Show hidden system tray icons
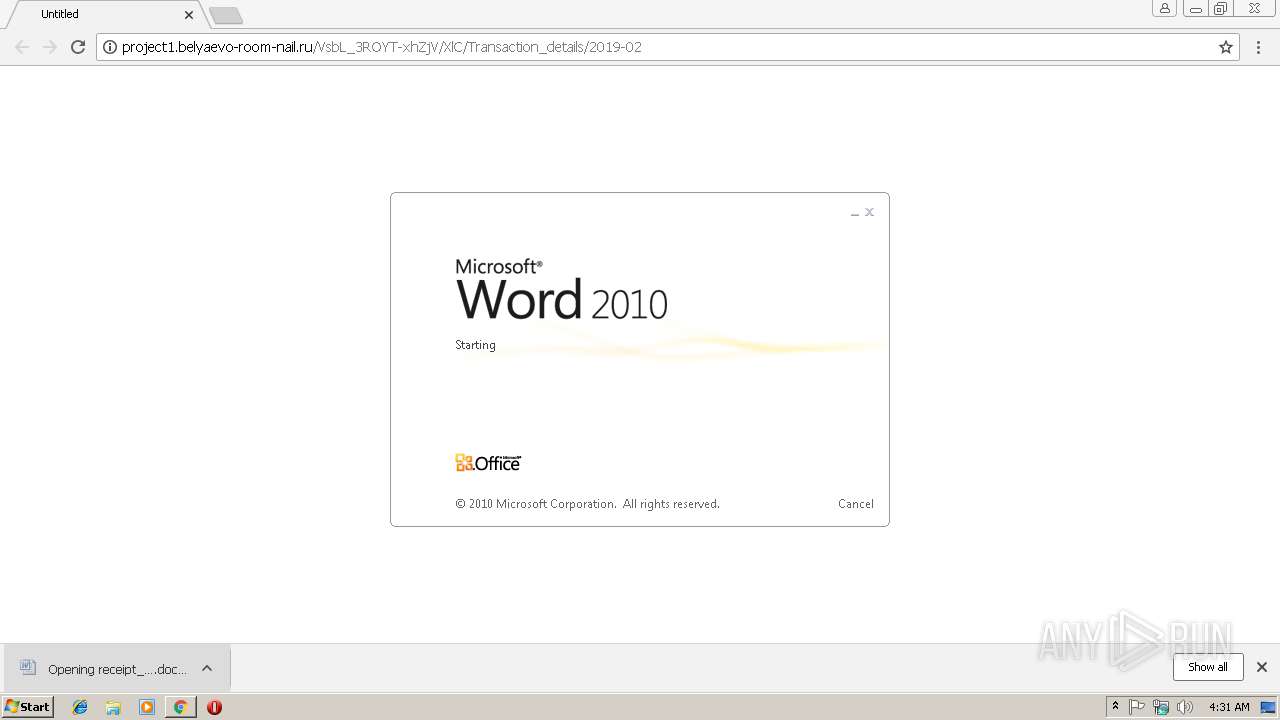The width and height of the screenshot is (1280, 720). pos(1115,707)
